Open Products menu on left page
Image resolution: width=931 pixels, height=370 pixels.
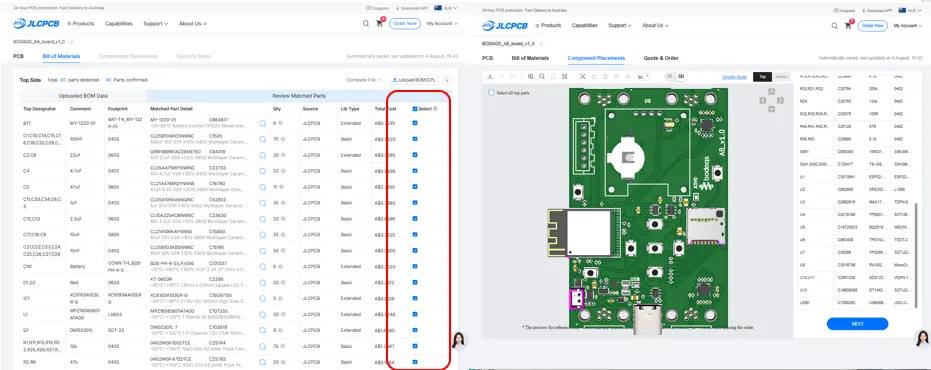(81, 24)
